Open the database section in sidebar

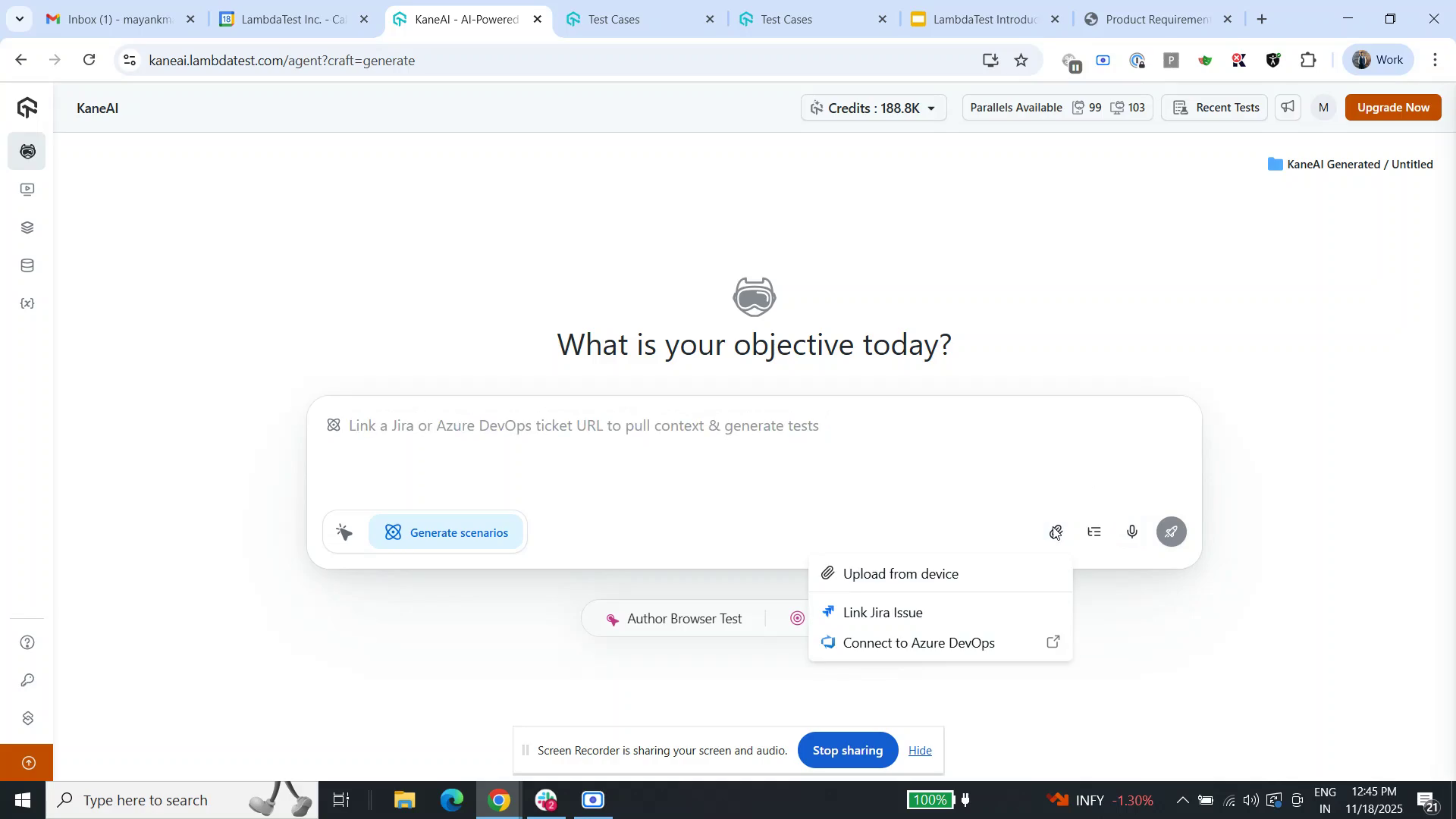(27, 265)
